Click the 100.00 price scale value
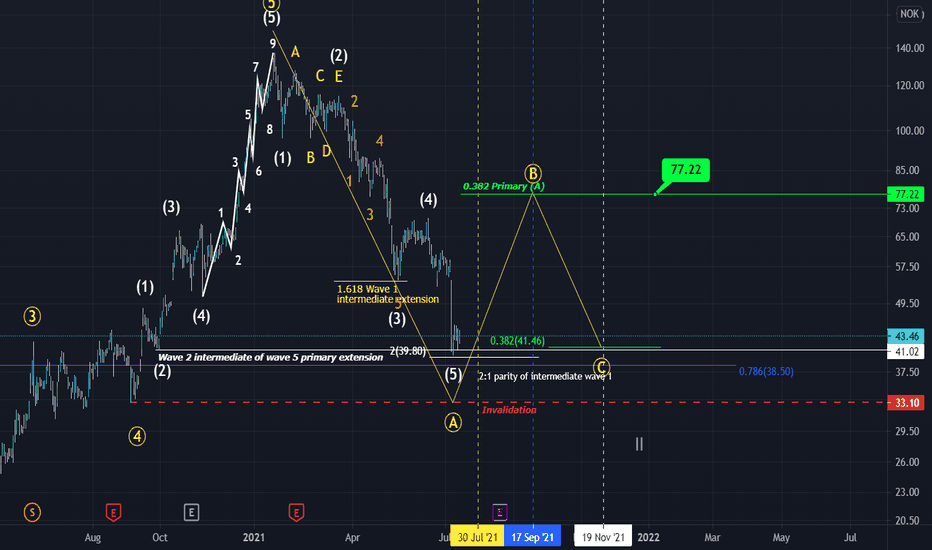 [x=909, y=130]
